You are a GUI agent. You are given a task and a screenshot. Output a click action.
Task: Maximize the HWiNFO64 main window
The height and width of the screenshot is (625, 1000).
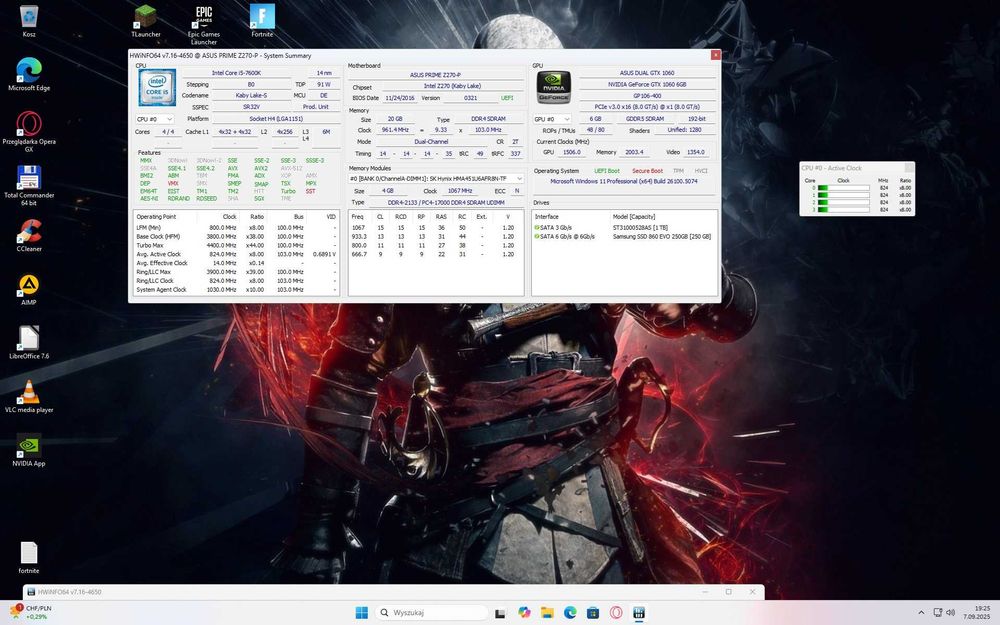pyautogui.click(x=728, y=592)
